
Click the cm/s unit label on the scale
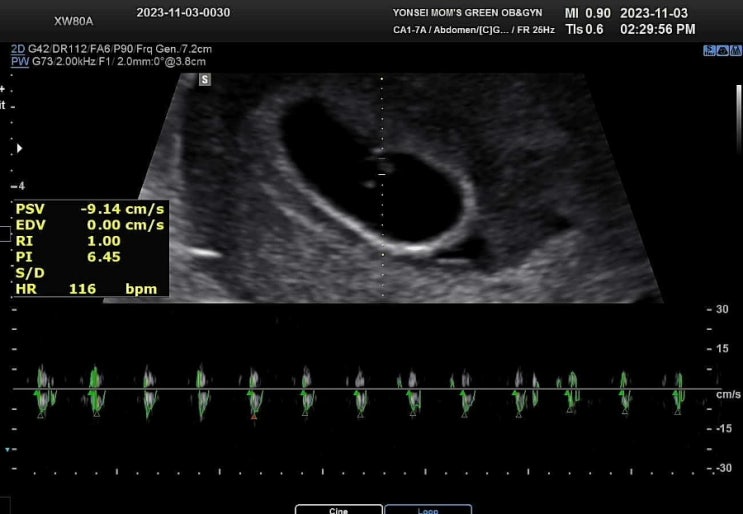coord(728,394)
